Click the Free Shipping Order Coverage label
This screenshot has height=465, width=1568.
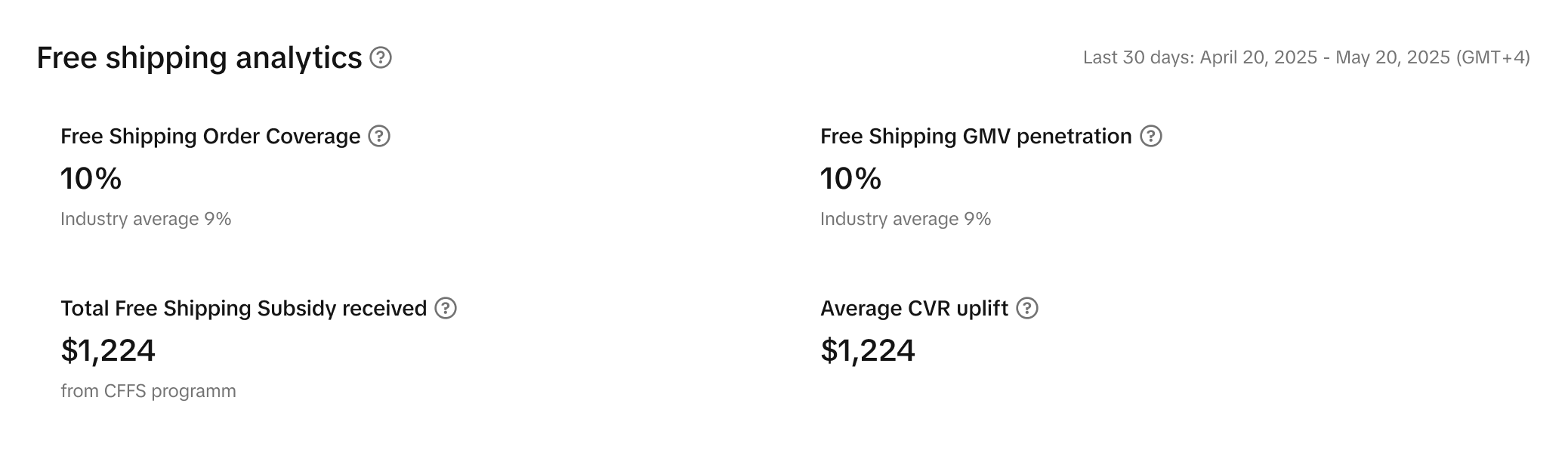(210, 136)
